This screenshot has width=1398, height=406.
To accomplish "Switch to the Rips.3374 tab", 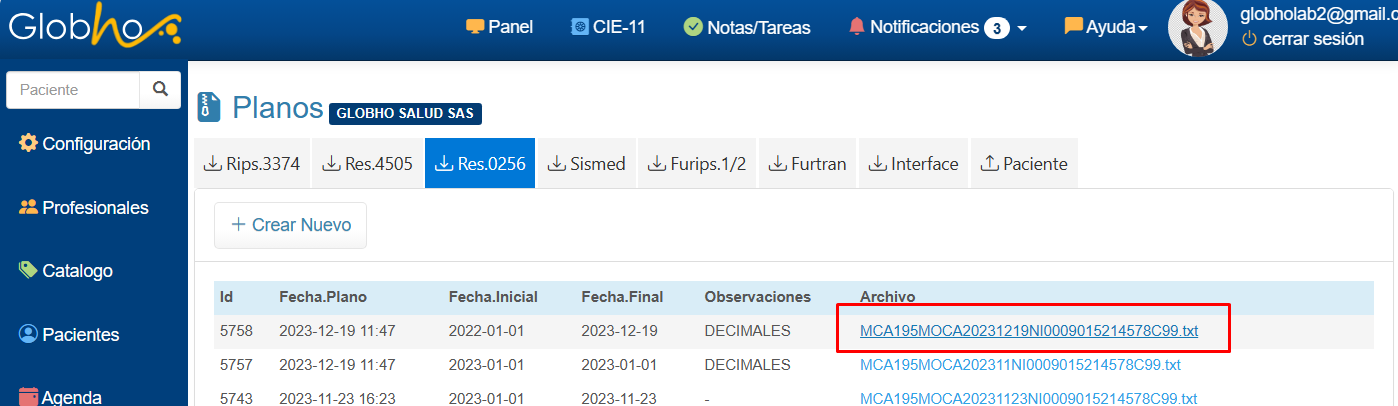I will tap(252, 164).
